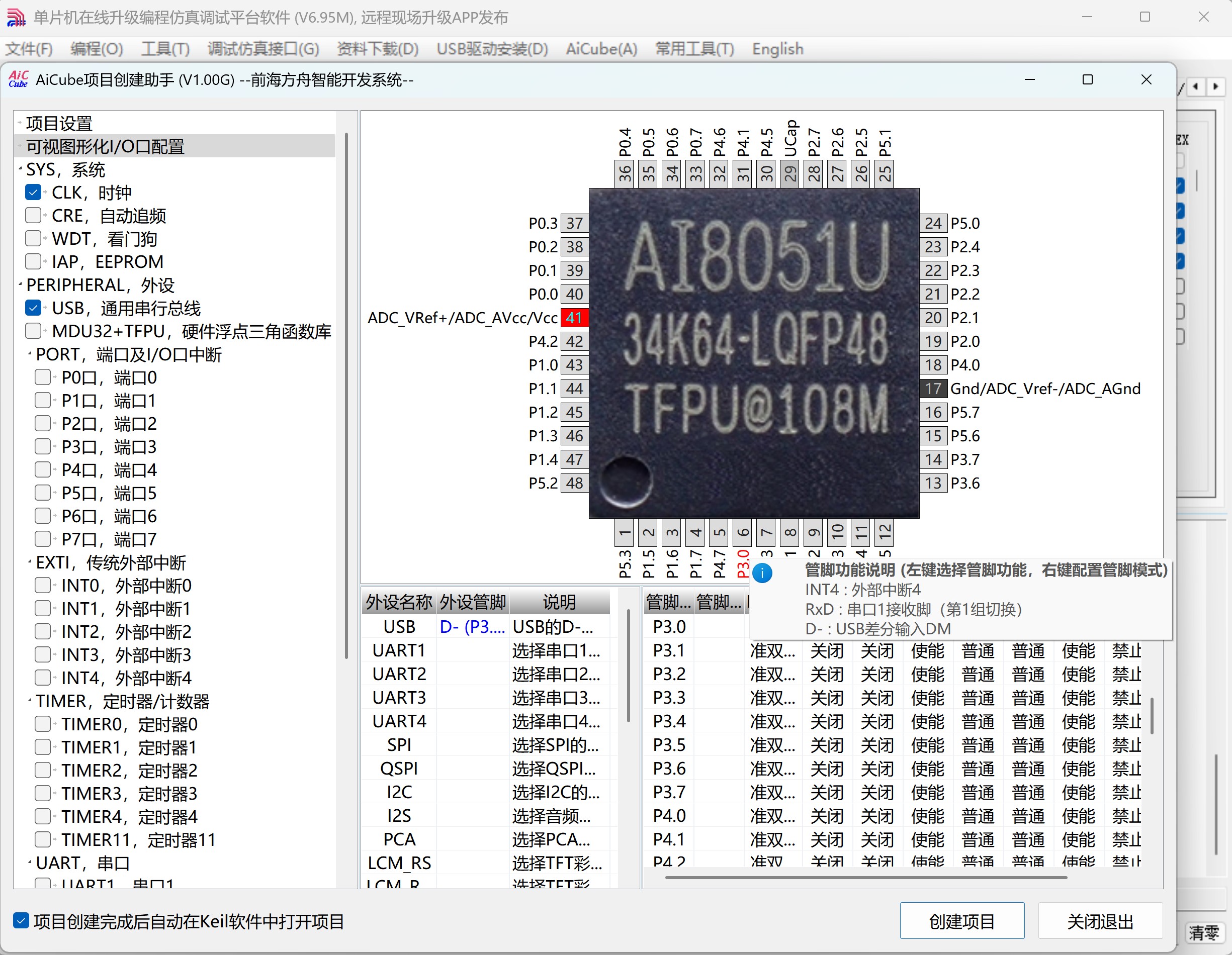Click the D- (P3... cell in USB row
This screenshot has width=1232, height=955.
pos(473,626)
